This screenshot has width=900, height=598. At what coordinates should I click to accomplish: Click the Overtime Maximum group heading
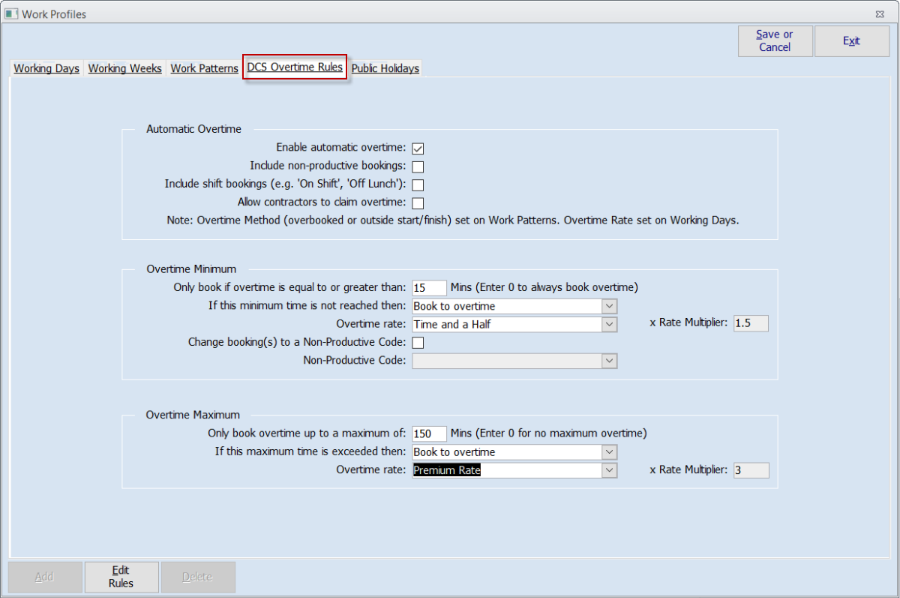pyautogui.click(x=193, y=415)
